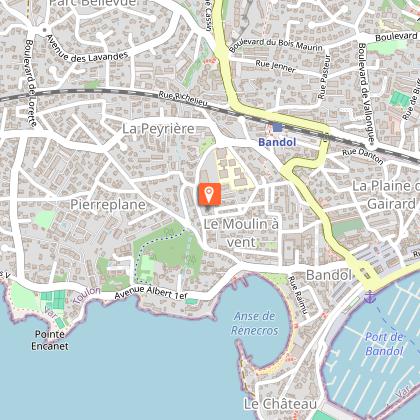Image resolution: width=420 pixels, height=420 pixels.
Task: Select the Pointe Encanet label
Action: click(50, 340)
